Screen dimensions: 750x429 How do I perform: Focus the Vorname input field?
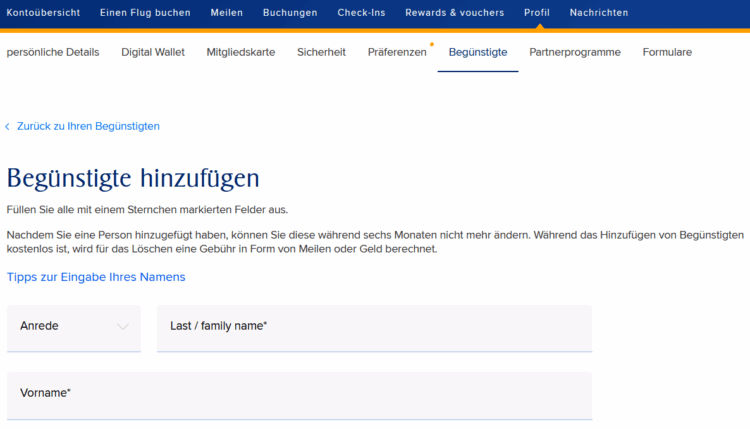tap(299, 396)
